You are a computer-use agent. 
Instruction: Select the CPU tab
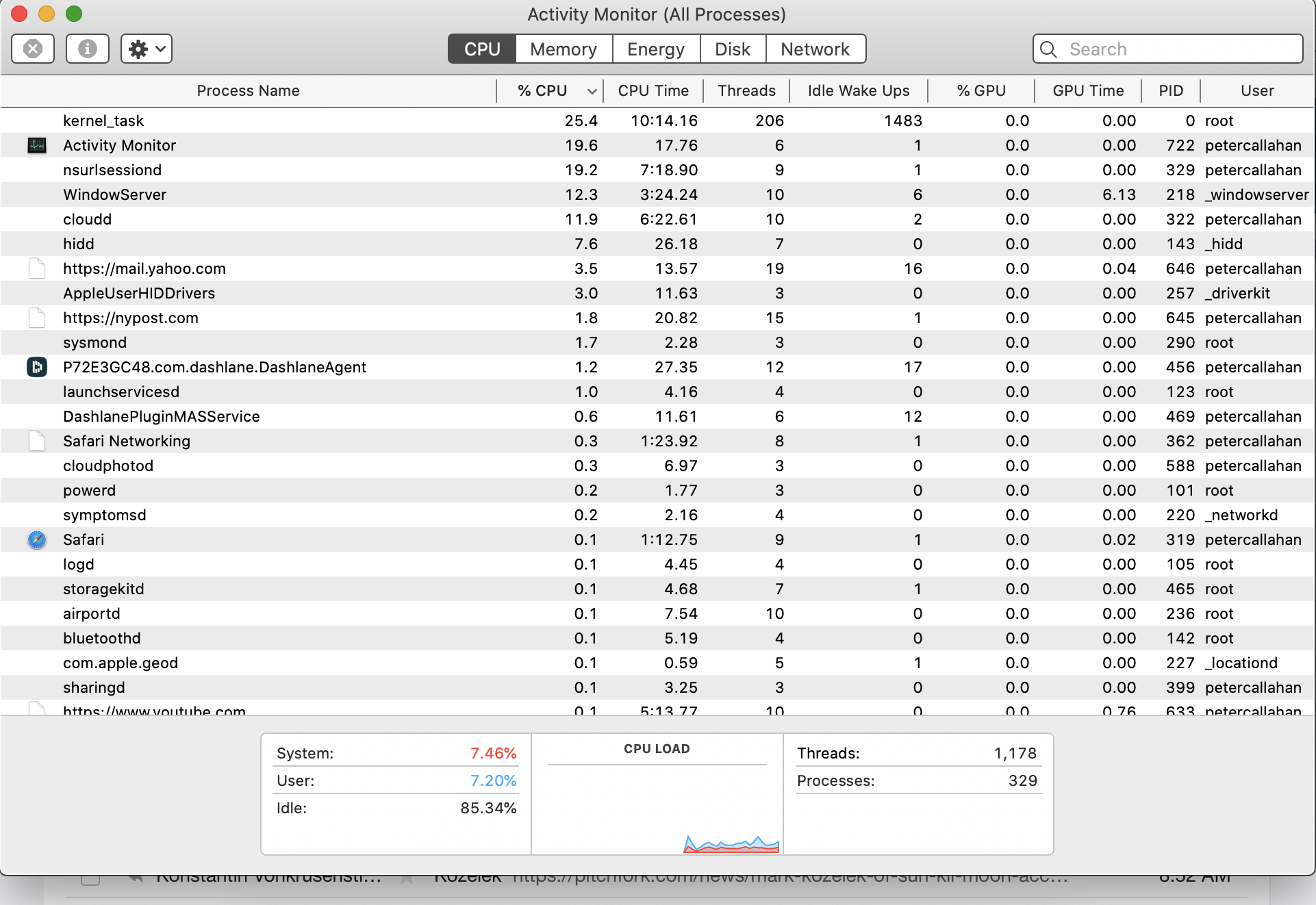[x=482, y=49]
